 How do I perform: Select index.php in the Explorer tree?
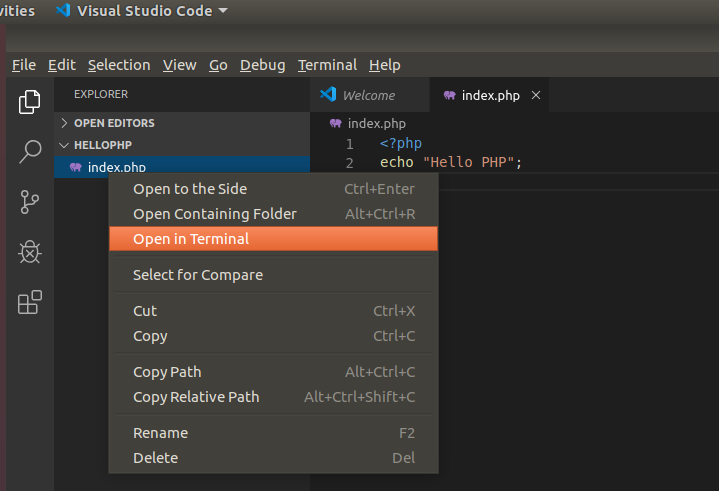click(182, 166)
